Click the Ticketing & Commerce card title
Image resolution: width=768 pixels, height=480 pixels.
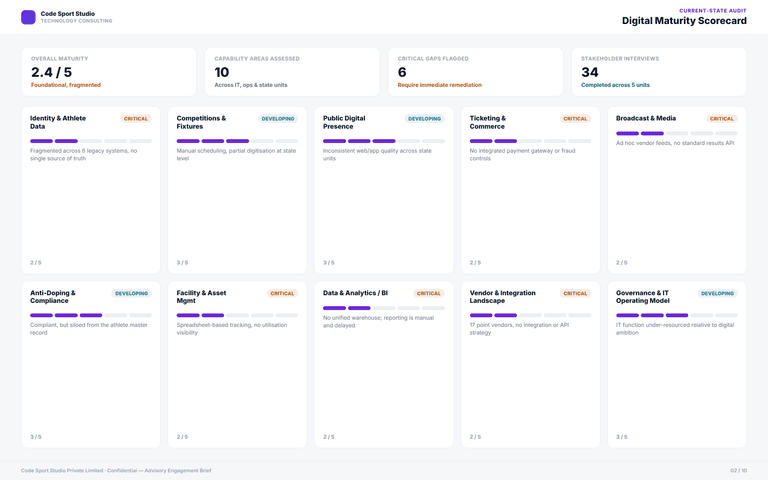[x=487, y=122]
